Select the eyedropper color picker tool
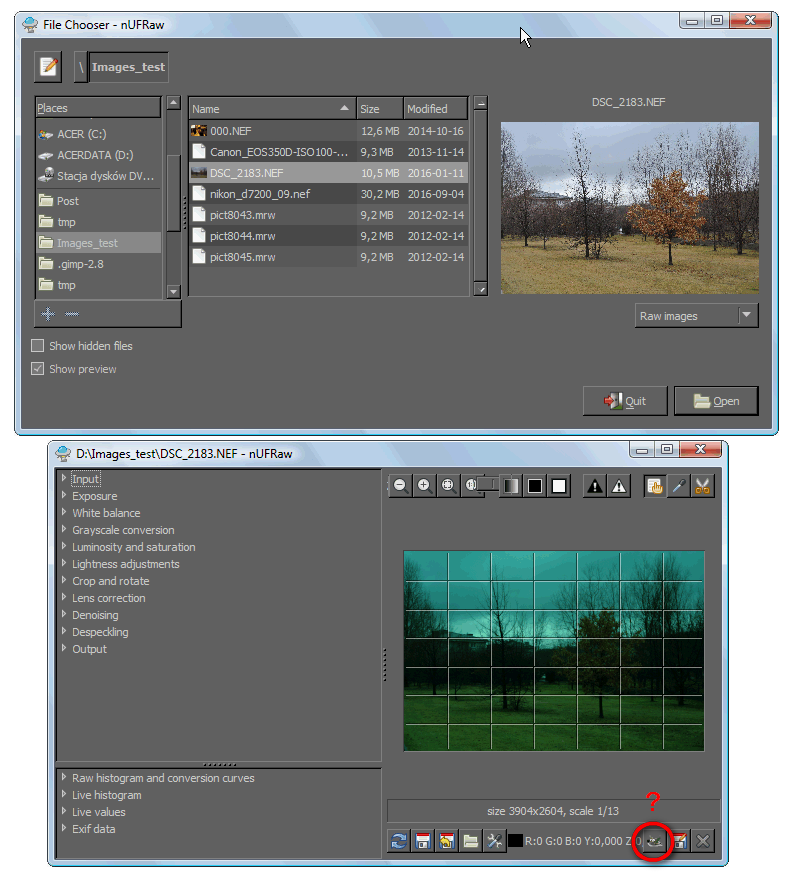Image resolution: width=798 pixels, height=879 pixels. [679, 486]
